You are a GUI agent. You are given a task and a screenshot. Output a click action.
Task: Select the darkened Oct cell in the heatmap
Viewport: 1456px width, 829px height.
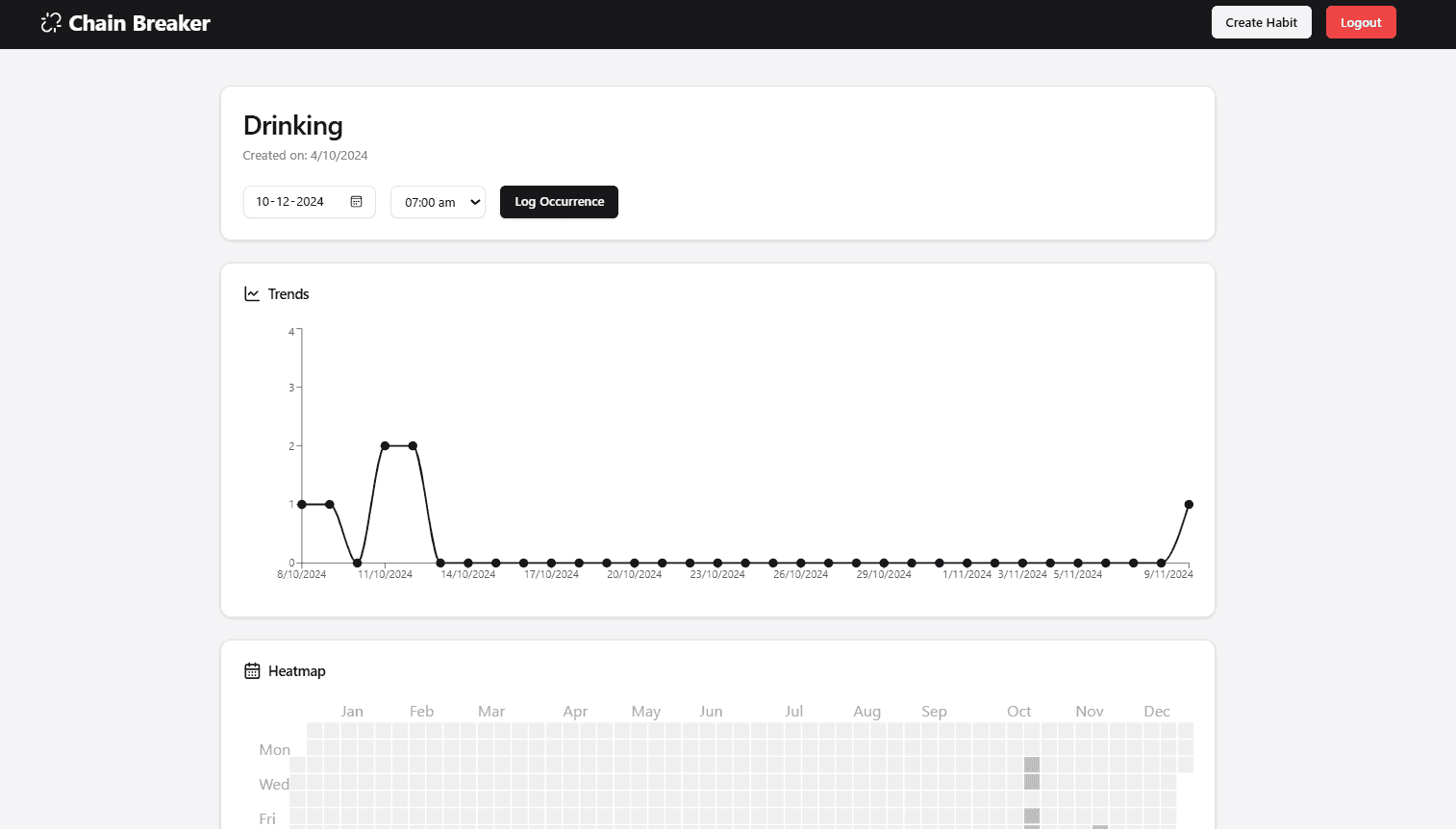click(x=1032, y=766)
